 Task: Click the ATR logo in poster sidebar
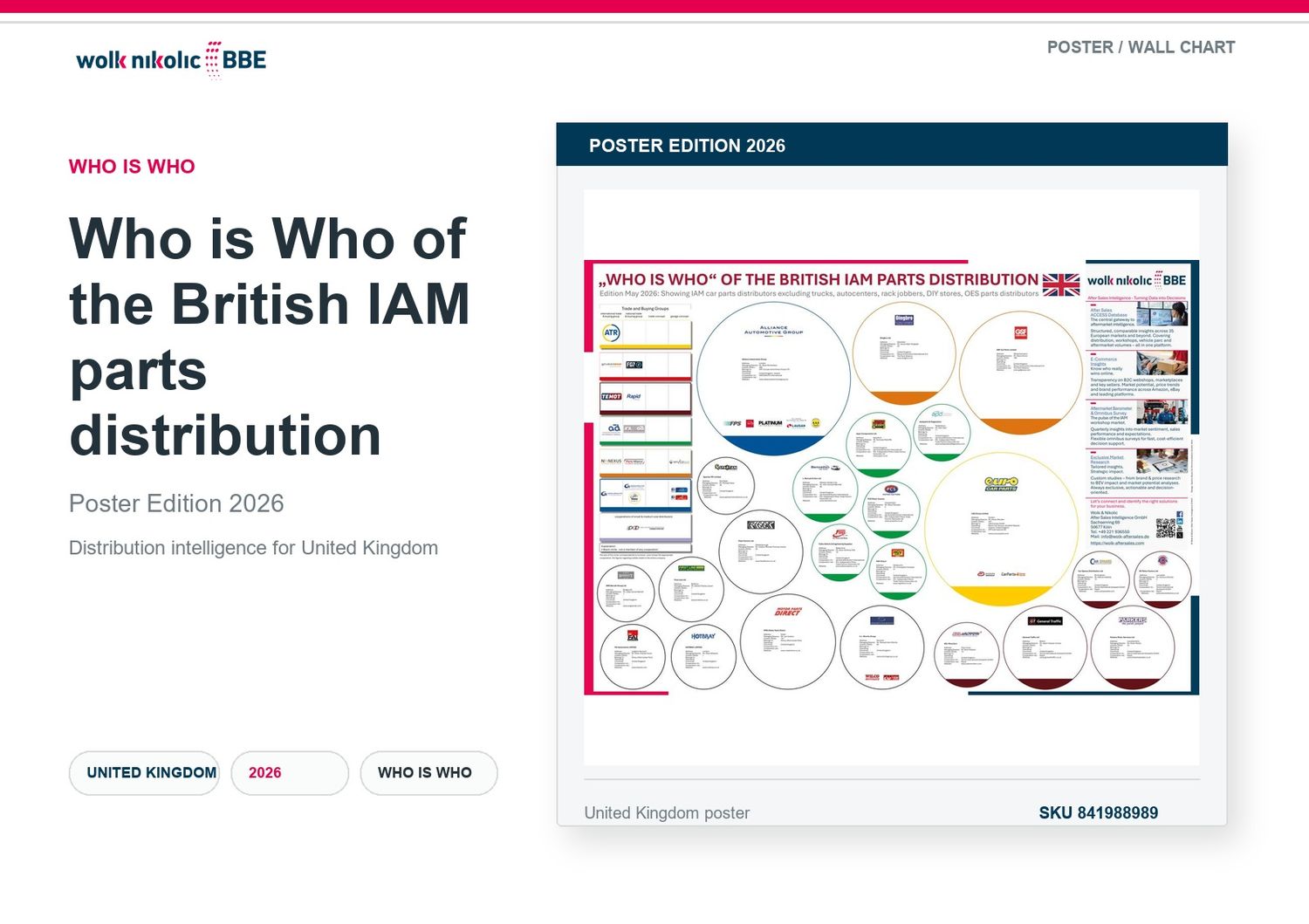(x=612, y=332)
